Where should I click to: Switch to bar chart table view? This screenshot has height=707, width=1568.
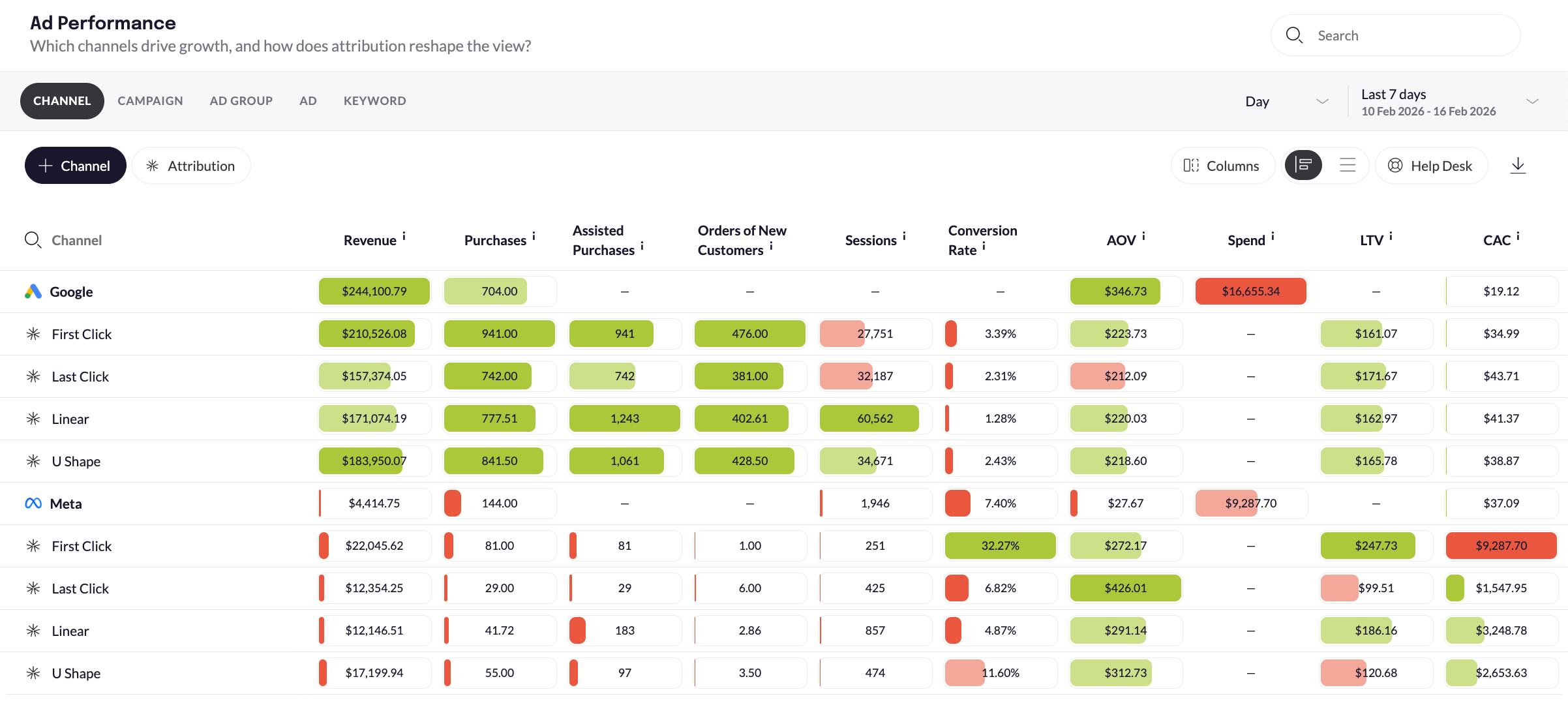(x=1303, y=166)
